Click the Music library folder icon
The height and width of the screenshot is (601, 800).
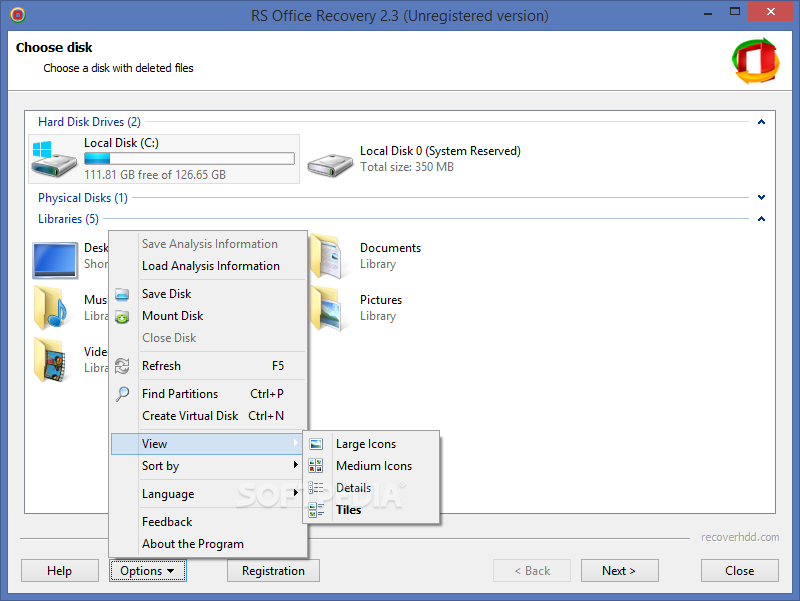[51, 307]
